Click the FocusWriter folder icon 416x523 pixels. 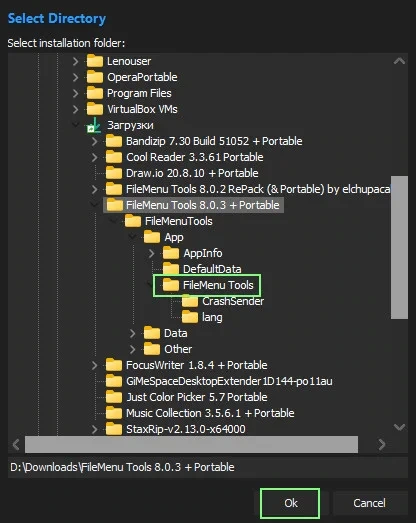point(114,365)
